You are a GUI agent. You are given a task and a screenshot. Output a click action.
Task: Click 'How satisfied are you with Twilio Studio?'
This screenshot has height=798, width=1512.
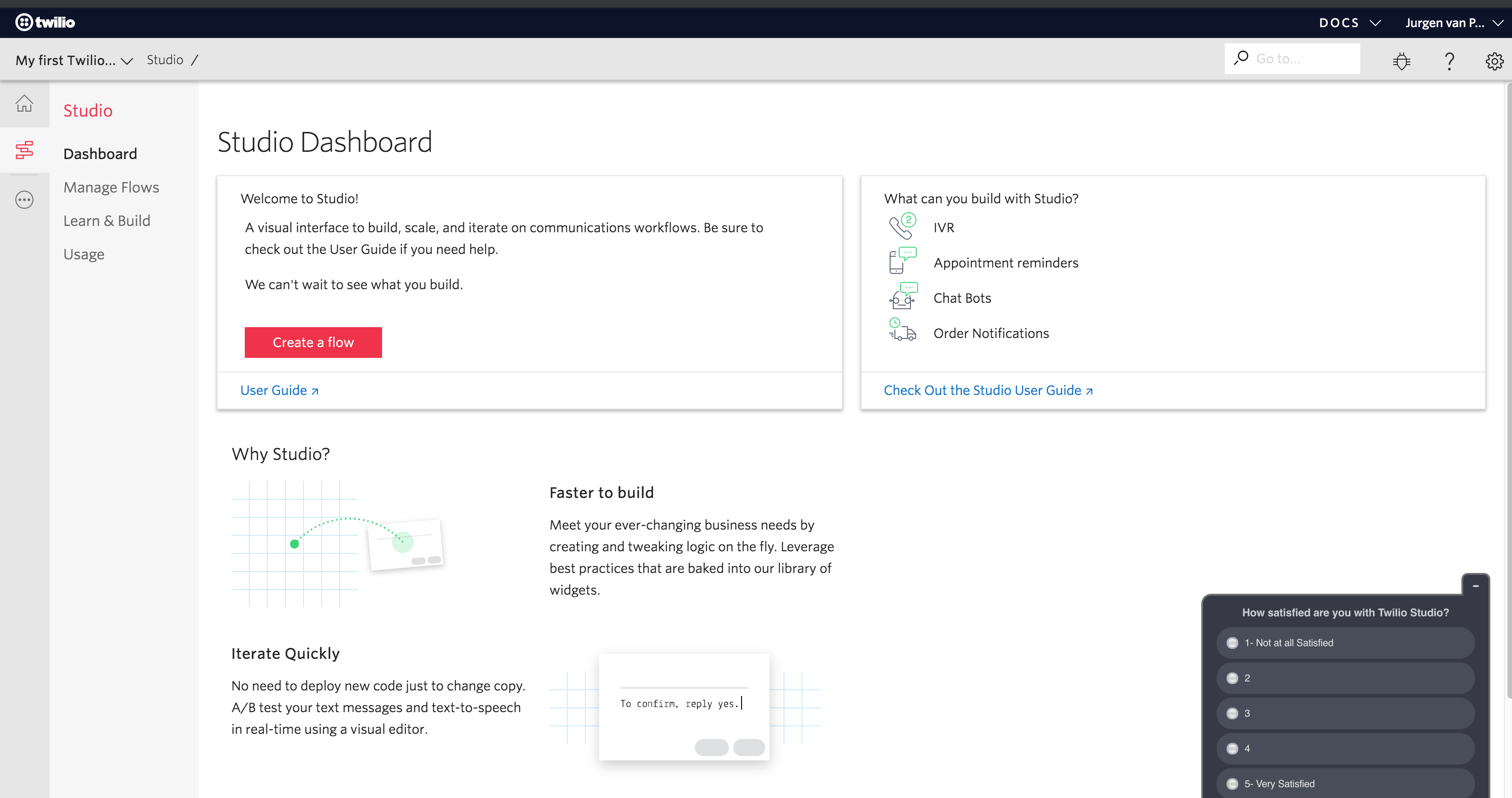pos(1345,612)
